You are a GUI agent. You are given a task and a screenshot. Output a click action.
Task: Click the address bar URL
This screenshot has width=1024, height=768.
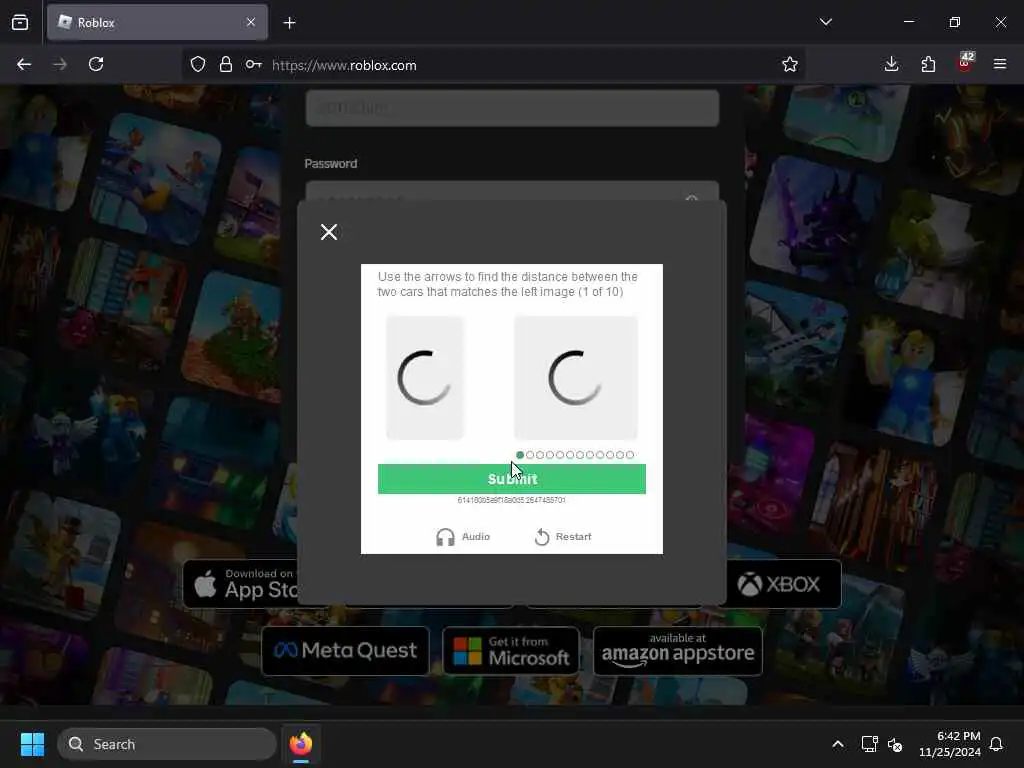point(344,65)
